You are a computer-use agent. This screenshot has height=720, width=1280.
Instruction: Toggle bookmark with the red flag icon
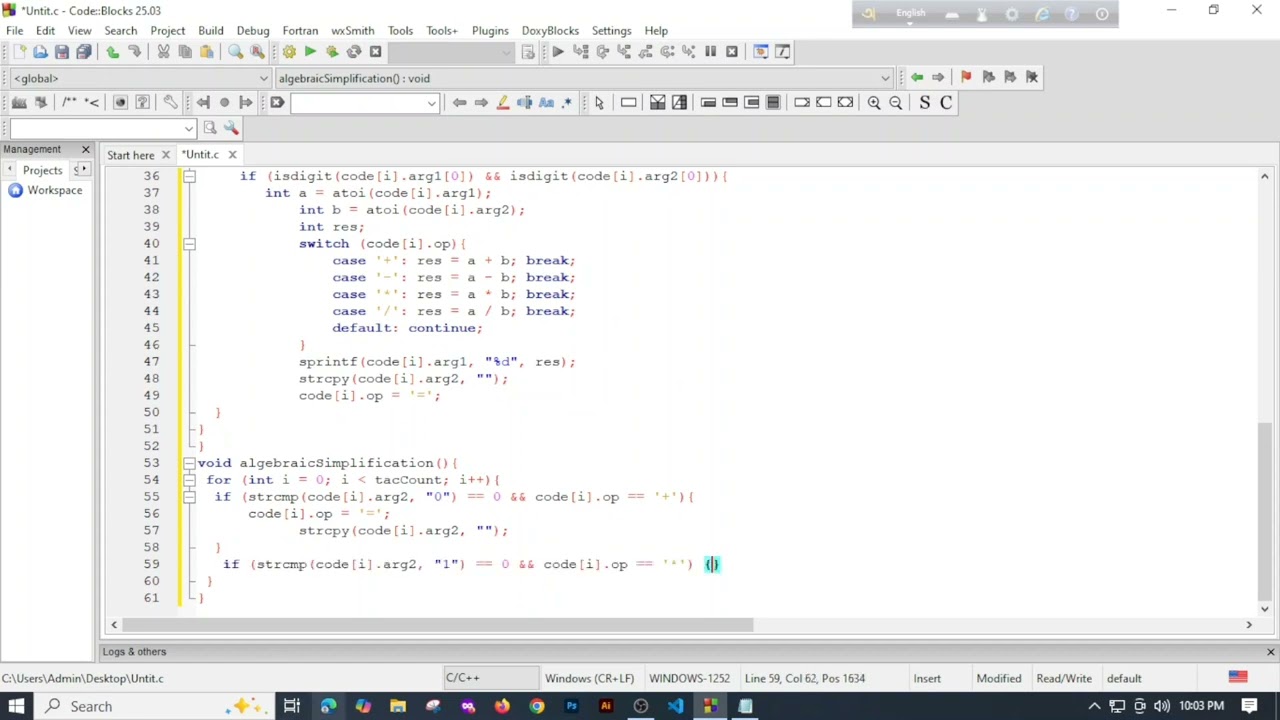point(966,77)
